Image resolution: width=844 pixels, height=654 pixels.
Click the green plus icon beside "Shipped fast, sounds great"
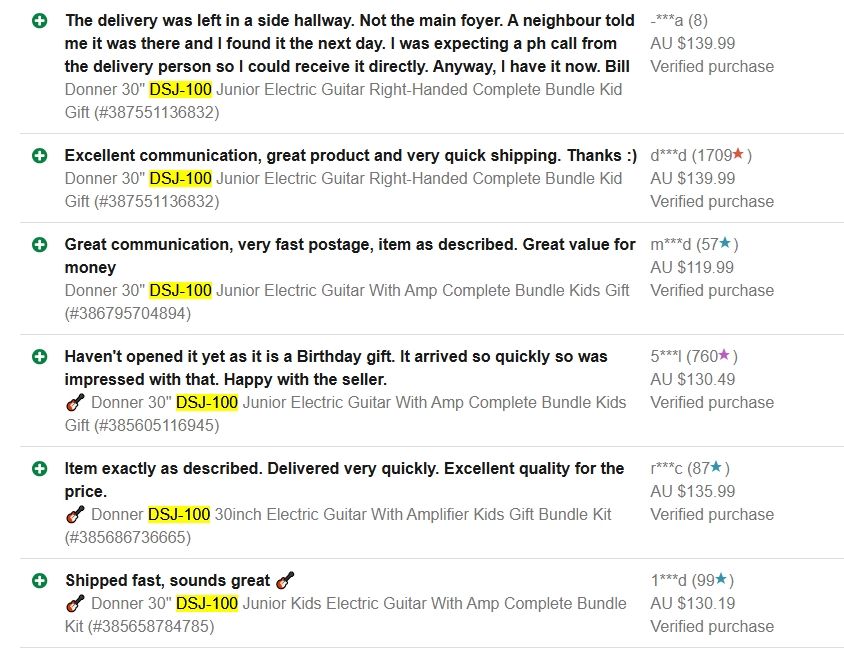coord(39,580)
